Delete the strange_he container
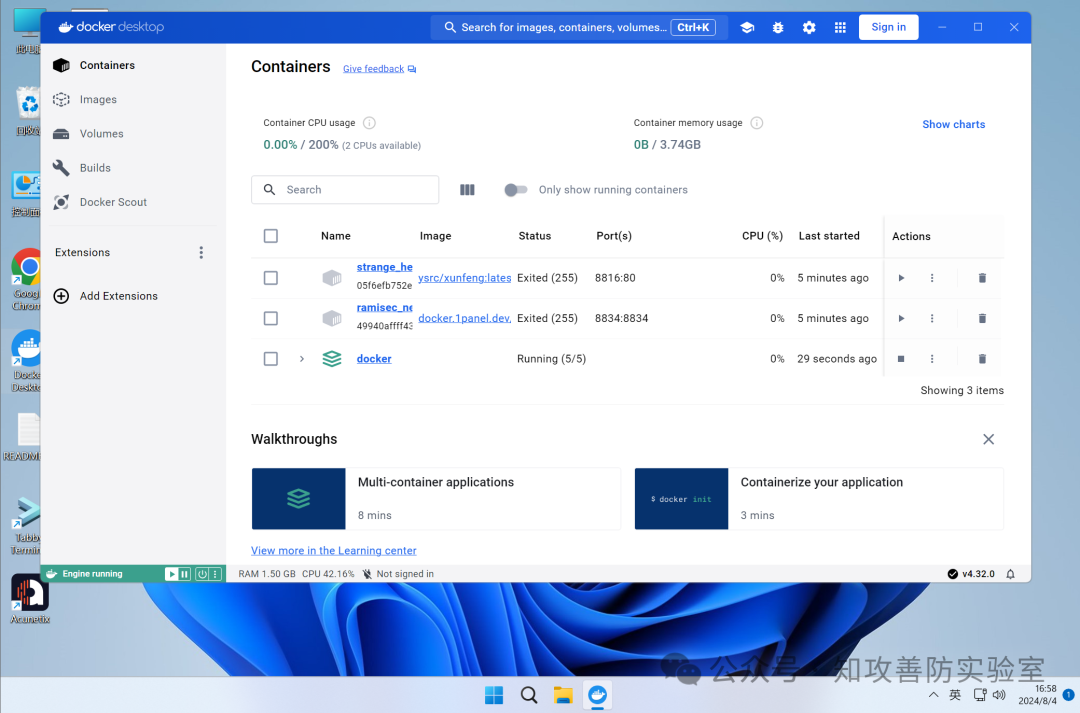This screenshot has height=713, width=1080. (982, 278)
